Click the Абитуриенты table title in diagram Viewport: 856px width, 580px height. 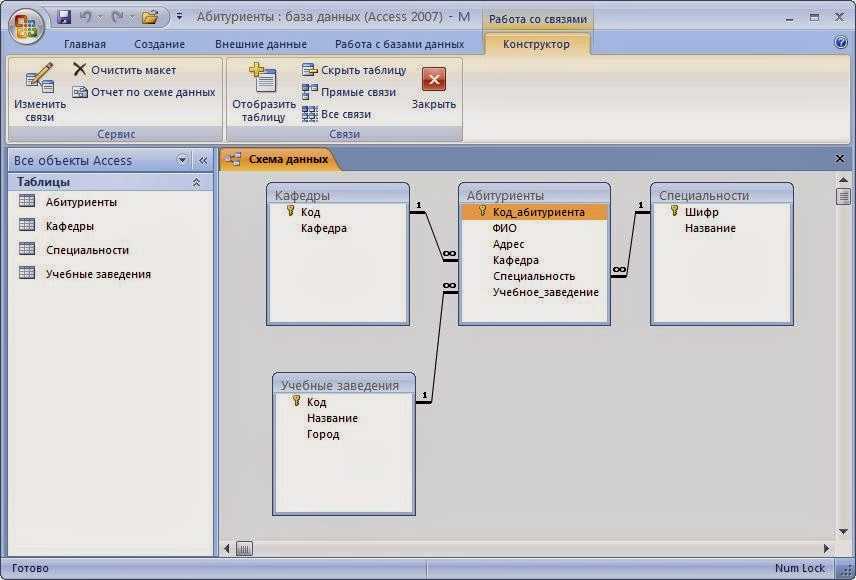tap(534, 195)
